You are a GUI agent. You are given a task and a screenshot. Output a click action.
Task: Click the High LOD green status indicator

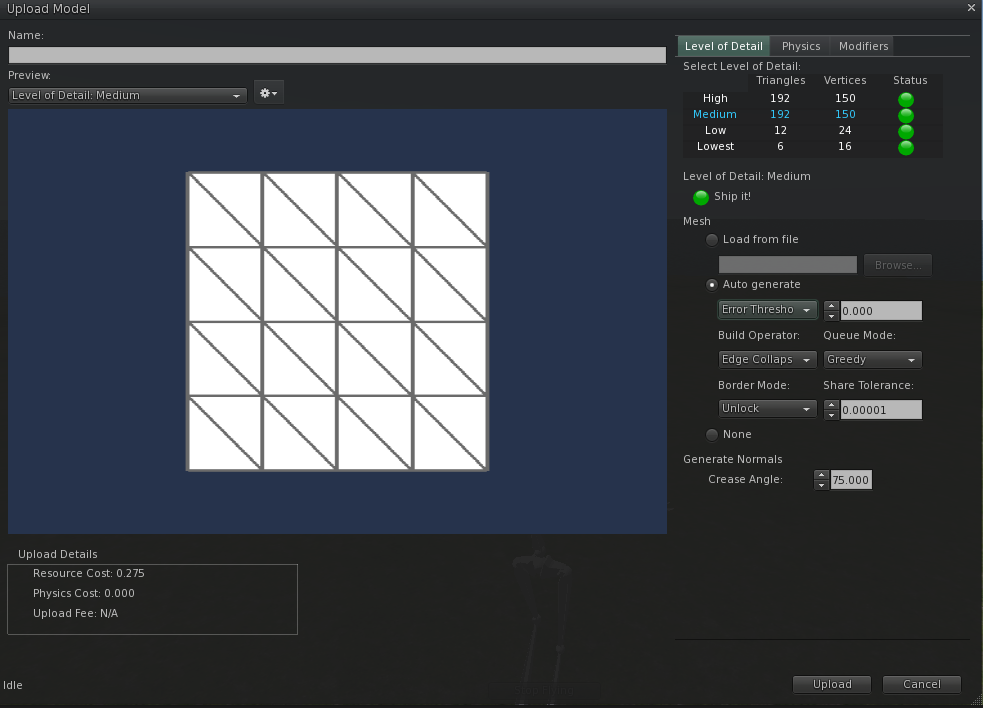point(905,99)
